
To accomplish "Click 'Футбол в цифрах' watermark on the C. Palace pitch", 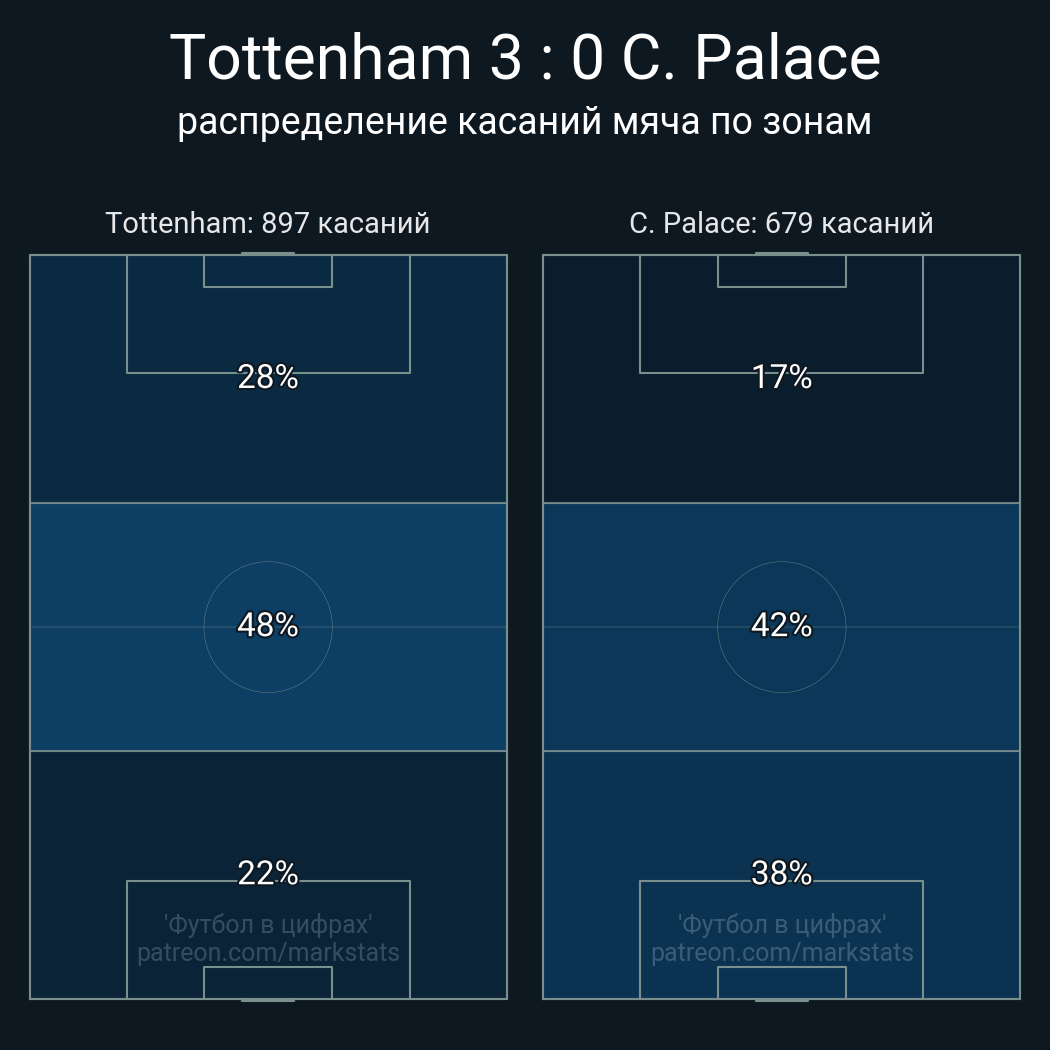I will [x=781, y=924].
